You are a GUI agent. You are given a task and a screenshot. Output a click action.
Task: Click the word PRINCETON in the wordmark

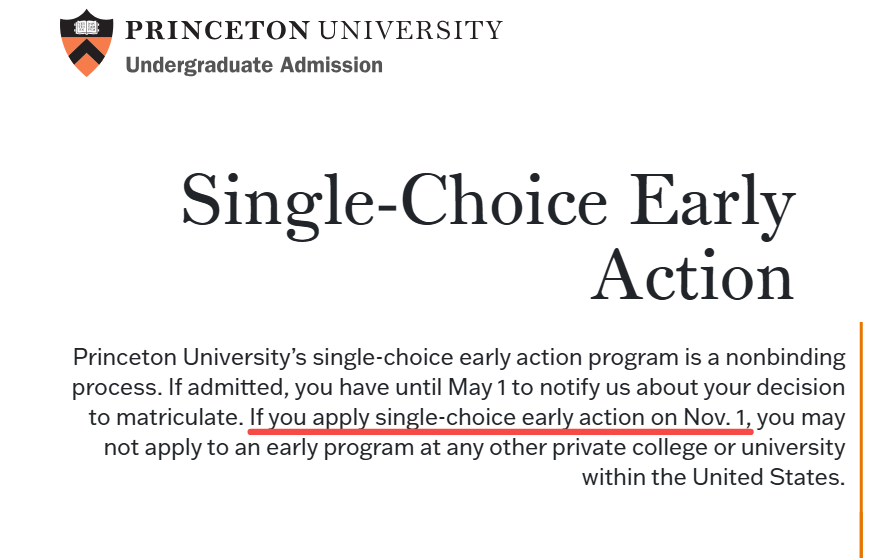click(x=217, y=30)
